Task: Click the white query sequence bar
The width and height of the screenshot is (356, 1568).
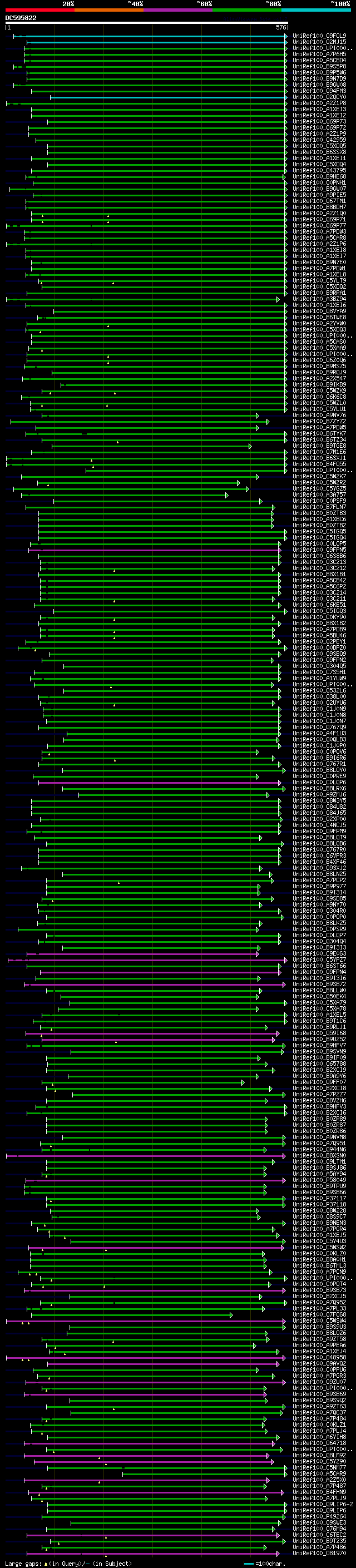Action: click(x=146, y=22)
